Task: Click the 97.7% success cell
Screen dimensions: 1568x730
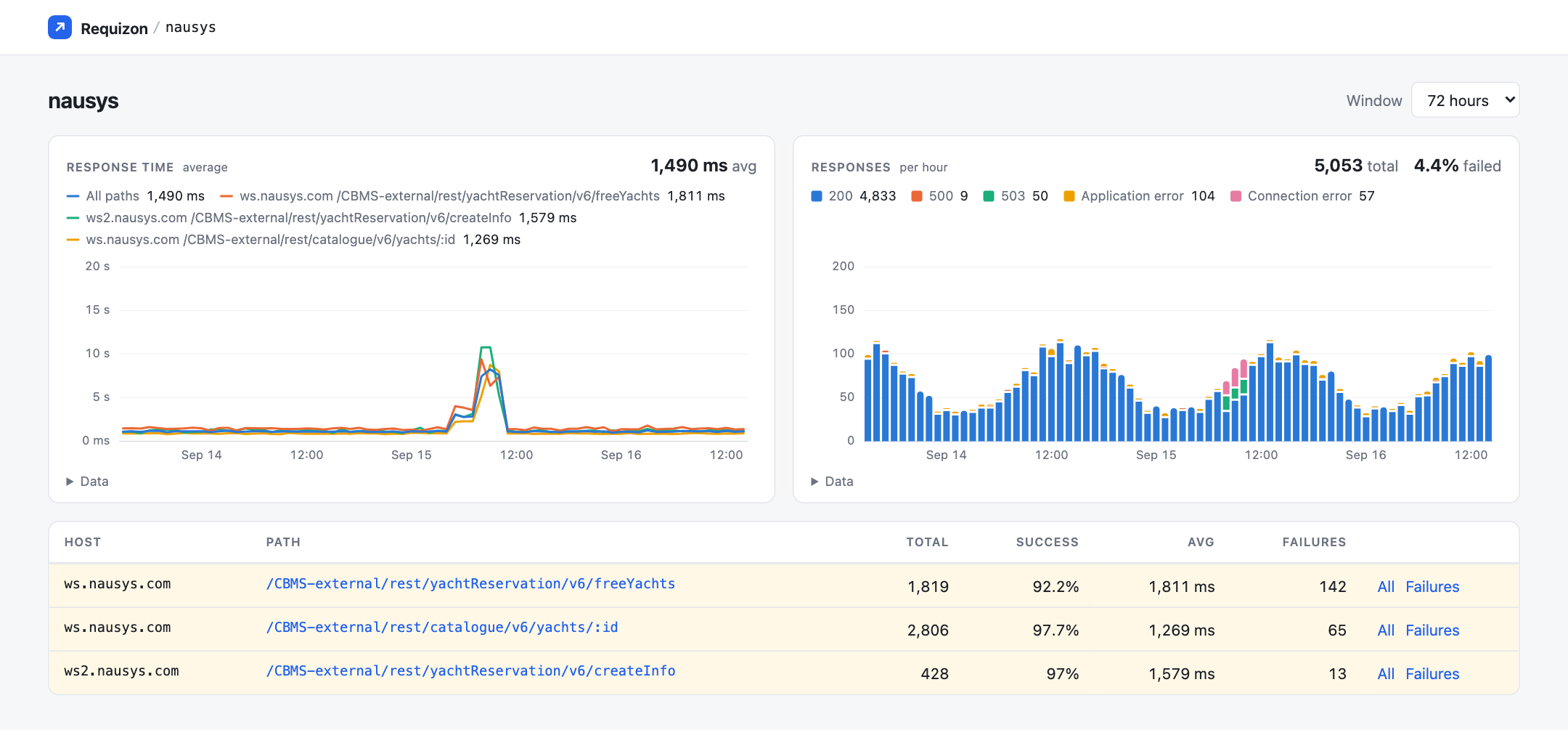Action: click(1055, 630)
